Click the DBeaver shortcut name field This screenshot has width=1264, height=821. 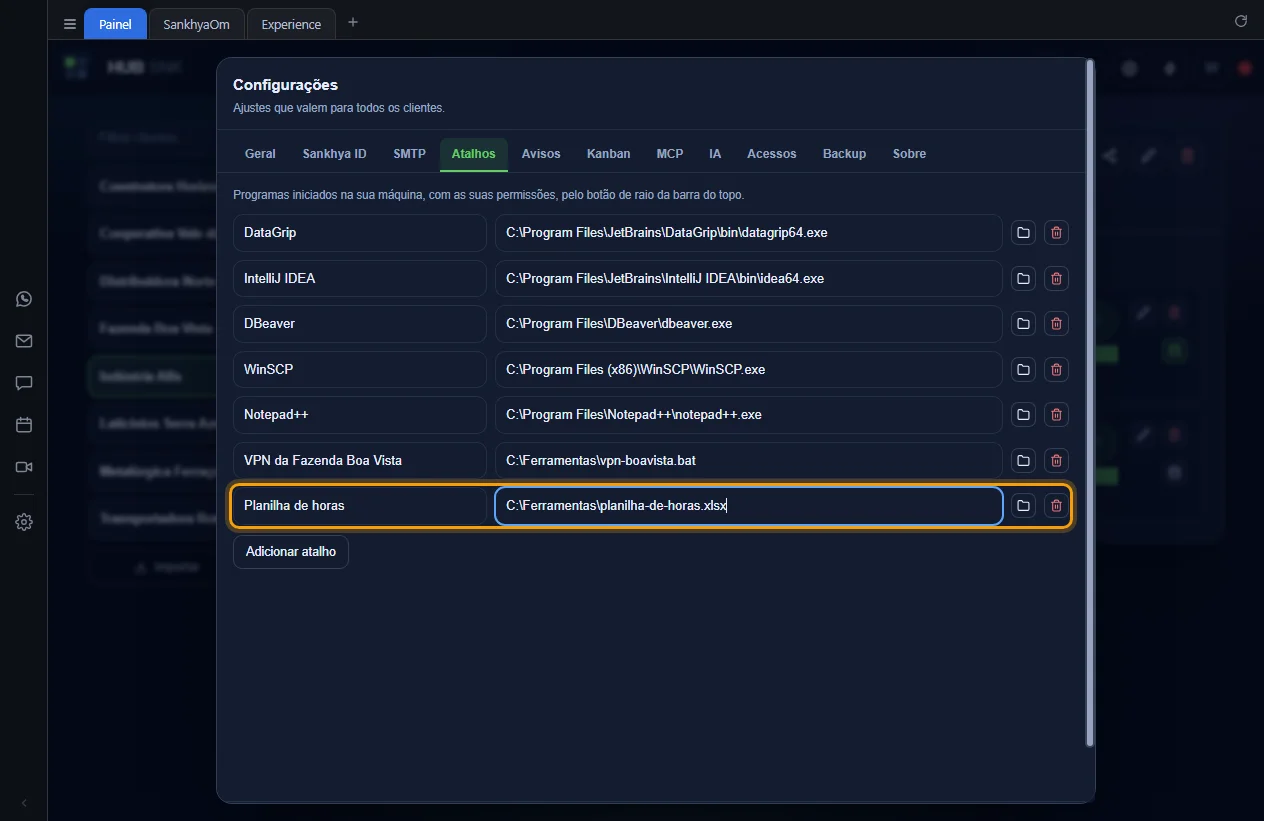[x=360, y=324]
